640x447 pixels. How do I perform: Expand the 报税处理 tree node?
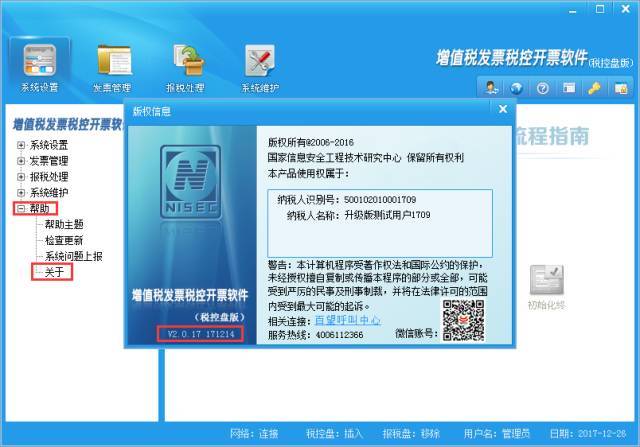pos(21,177)
